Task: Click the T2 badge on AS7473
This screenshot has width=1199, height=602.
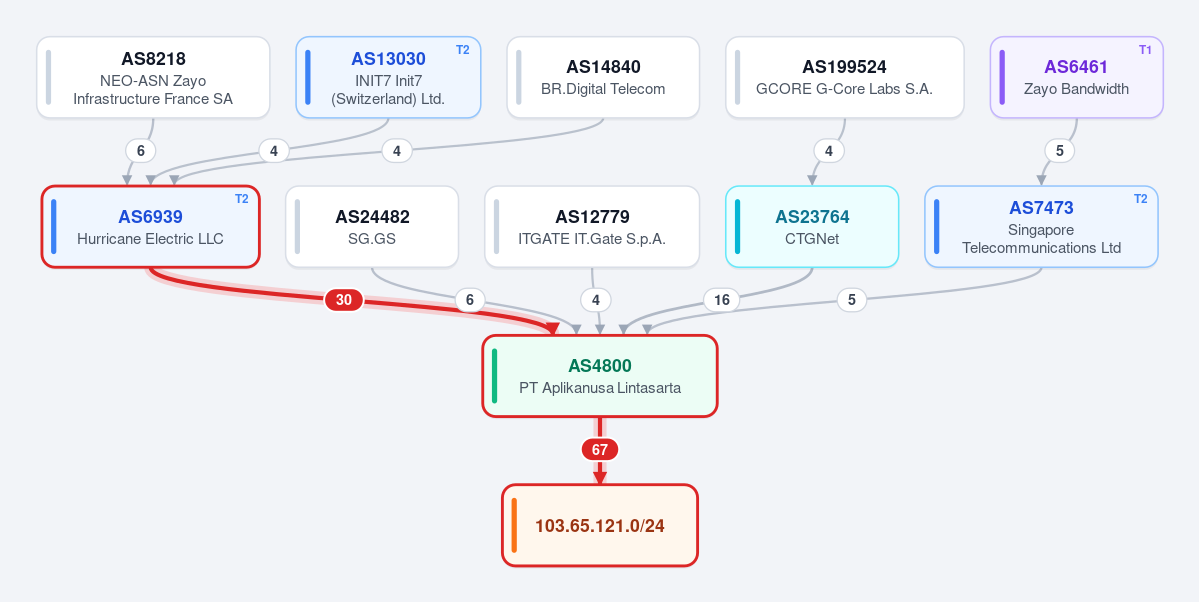Action: [1140, 199]
